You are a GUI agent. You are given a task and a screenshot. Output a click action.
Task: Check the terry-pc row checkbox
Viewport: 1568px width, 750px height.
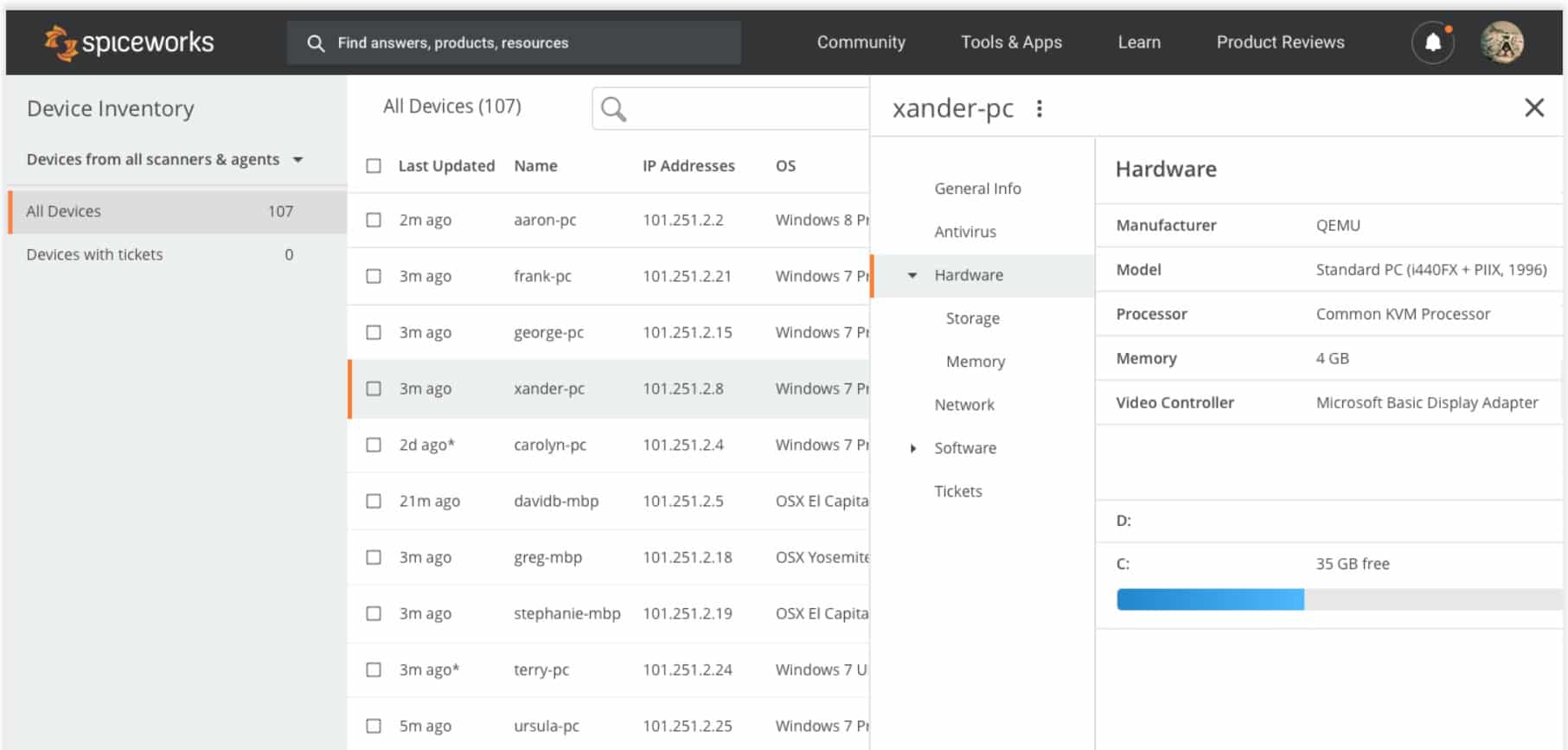pyautogui.click(x=374, y=670)
